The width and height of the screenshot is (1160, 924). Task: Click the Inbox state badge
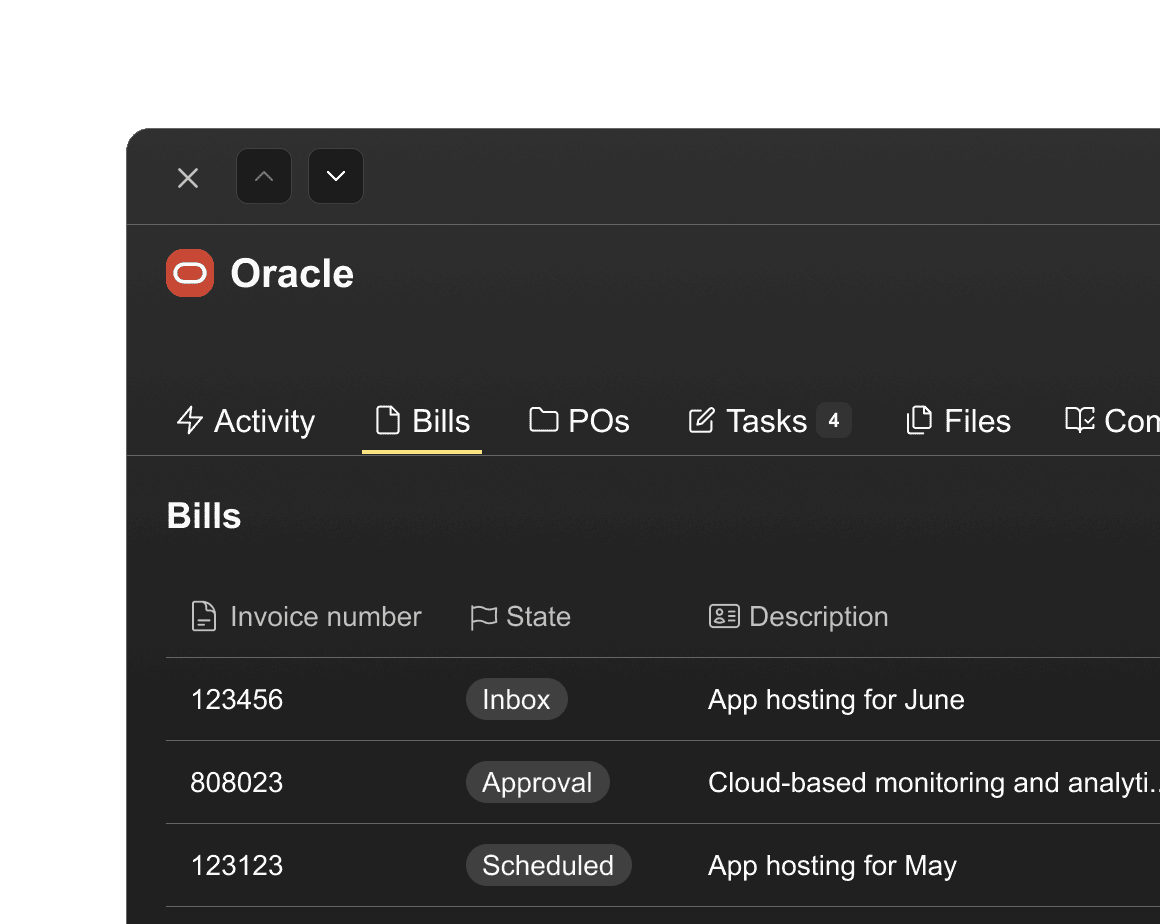pyautogui.click(x=516, y=699)
